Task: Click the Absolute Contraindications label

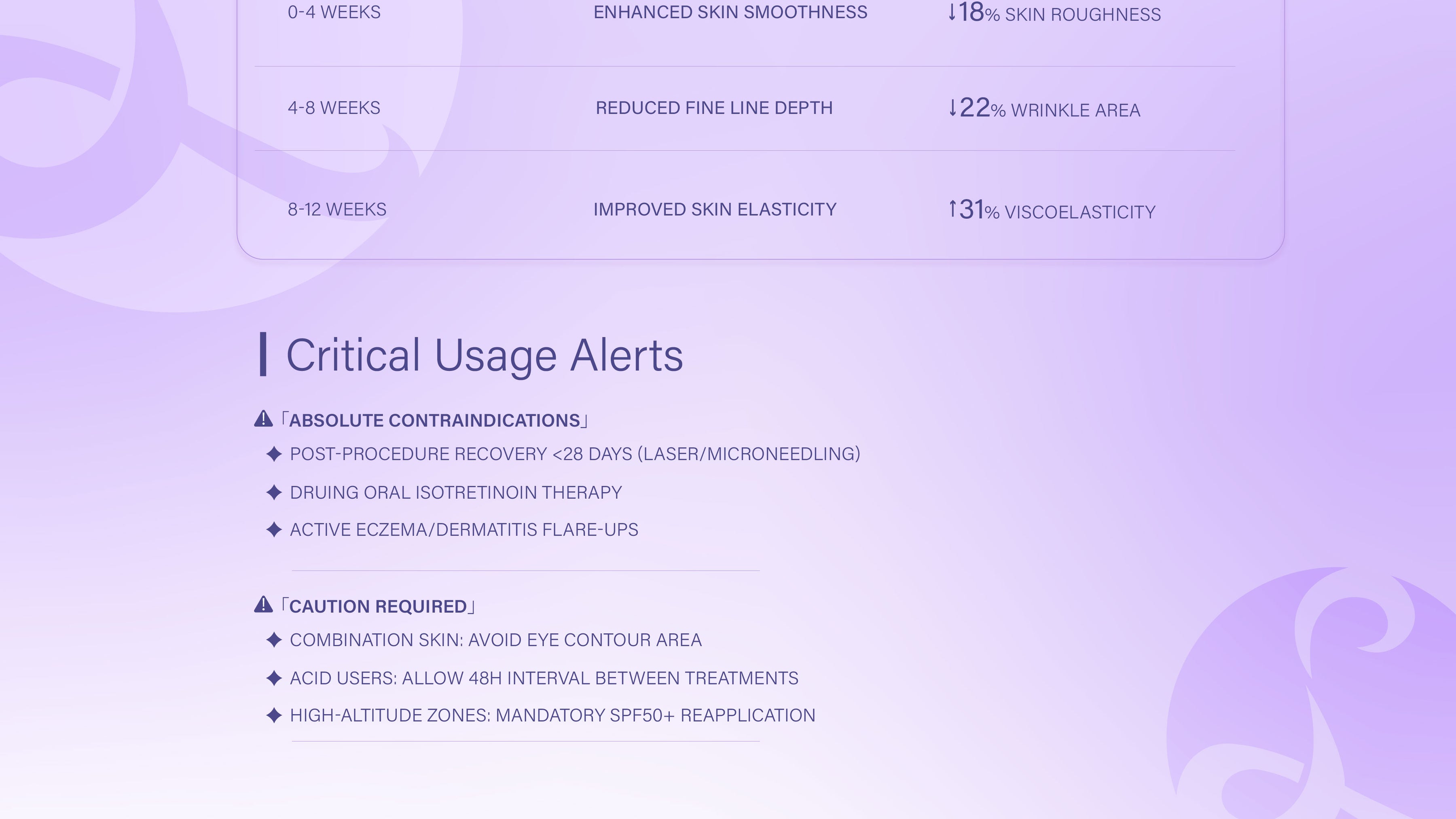Action: (434, 421)
